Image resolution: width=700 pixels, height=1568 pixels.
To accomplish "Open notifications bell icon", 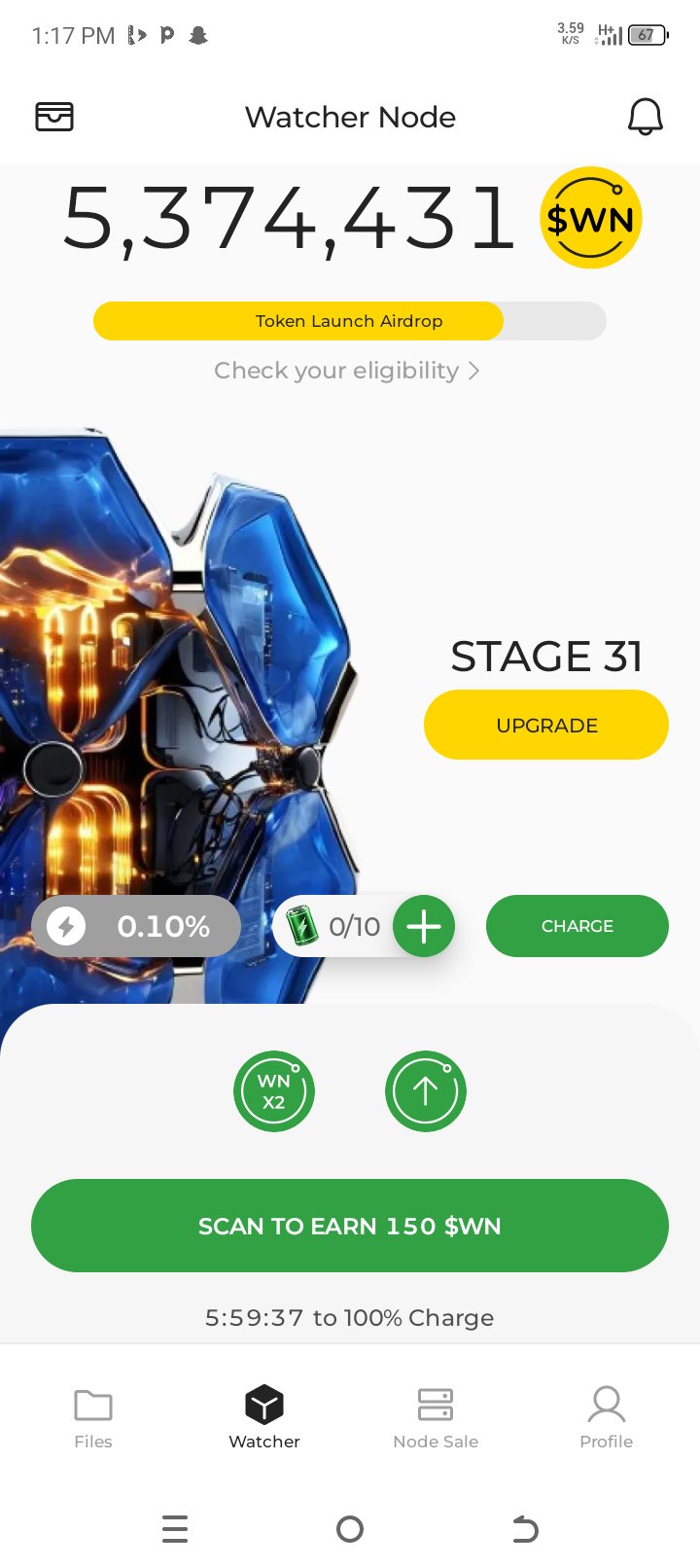I will [x=645, y=117].
